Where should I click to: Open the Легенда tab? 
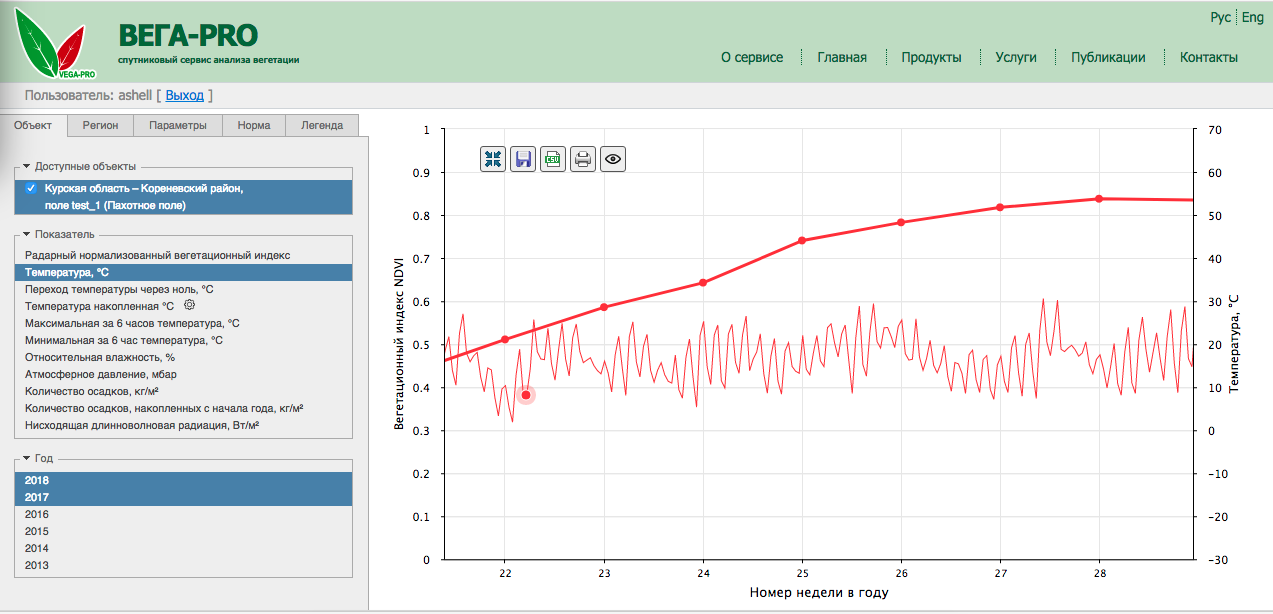[x=320, y=125]
